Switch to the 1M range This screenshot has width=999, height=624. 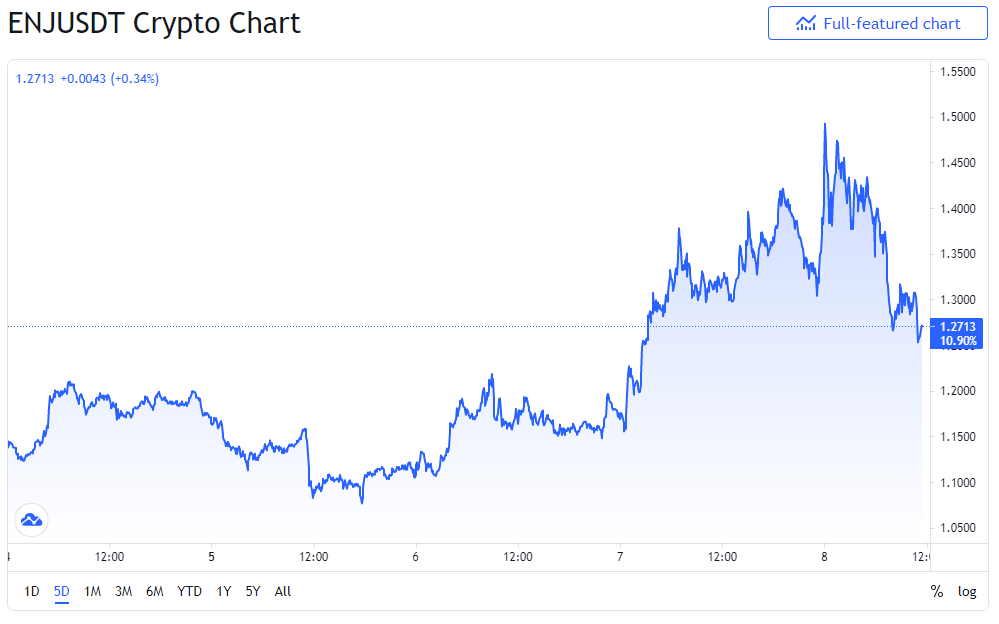(92, 591)
